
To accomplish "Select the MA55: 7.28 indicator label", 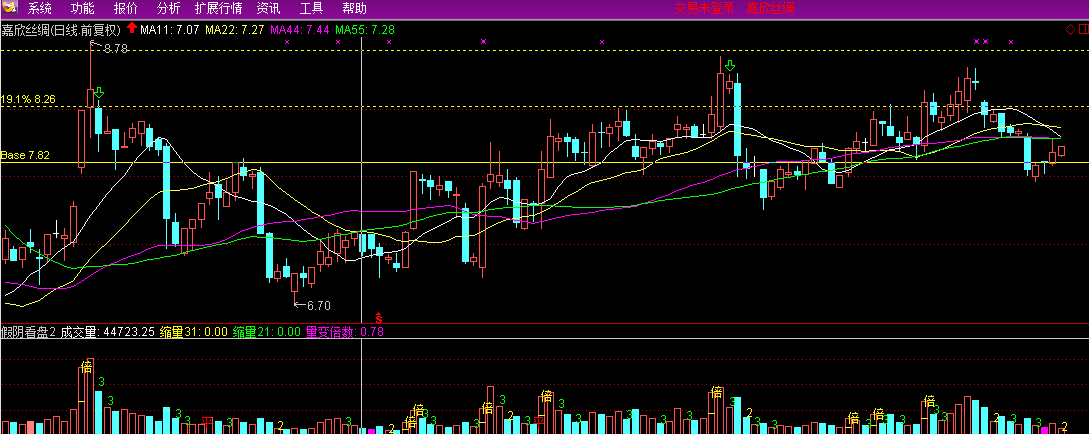I will pyautogui.click(x=365, y=30).
